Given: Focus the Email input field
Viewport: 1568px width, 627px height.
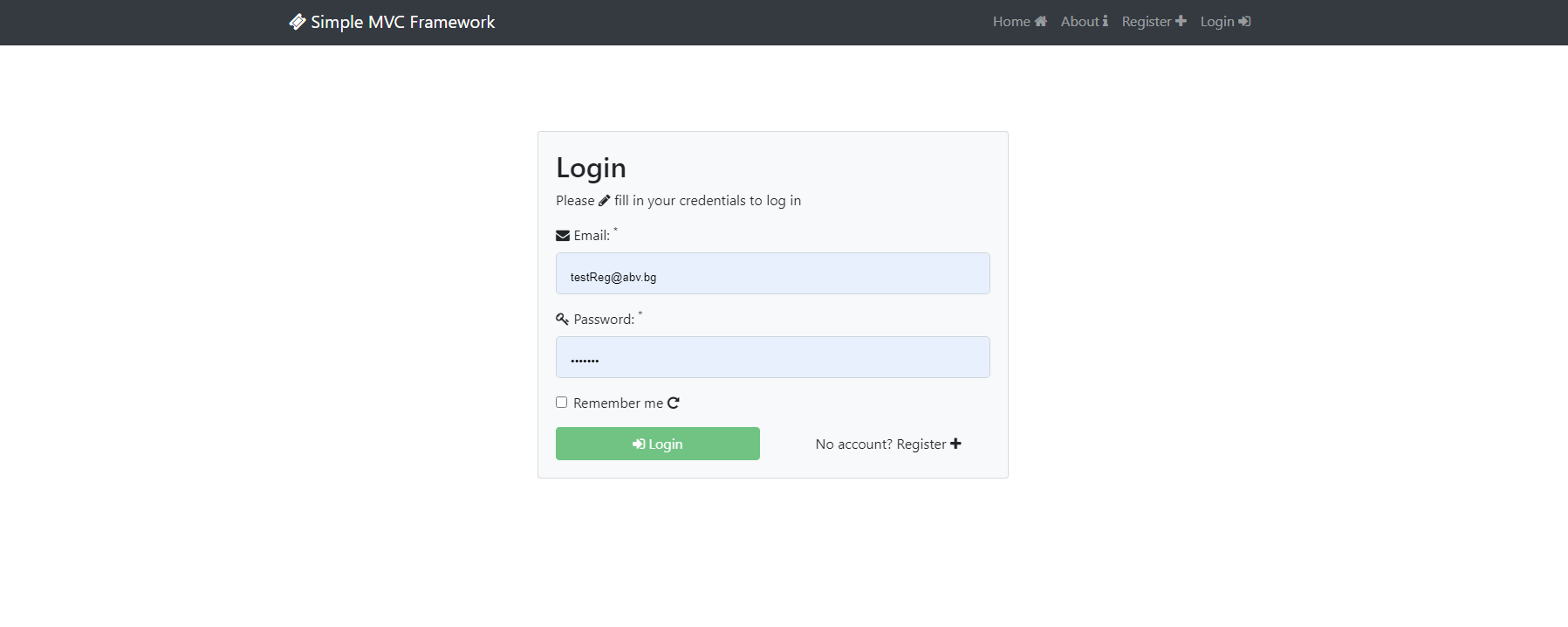Looking at the screenshot, I should click(773, 273).
